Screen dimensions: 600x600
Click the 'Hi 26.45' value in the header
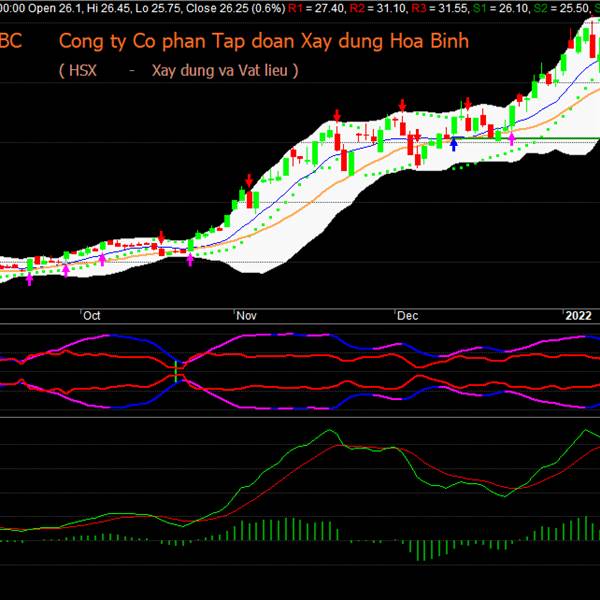tap(108, 8)
